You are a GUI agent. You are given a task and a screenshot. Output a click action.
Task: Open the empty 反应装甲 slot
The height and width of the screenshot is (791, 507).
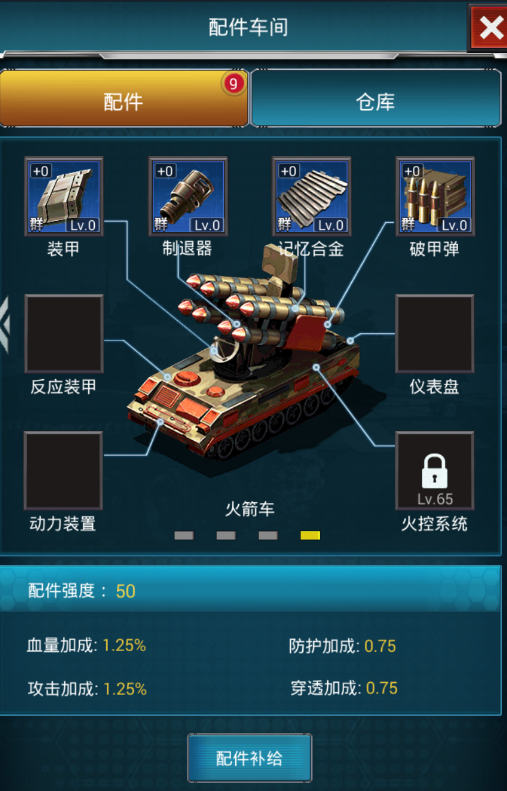pyautogui.click(x=64, y=334)
